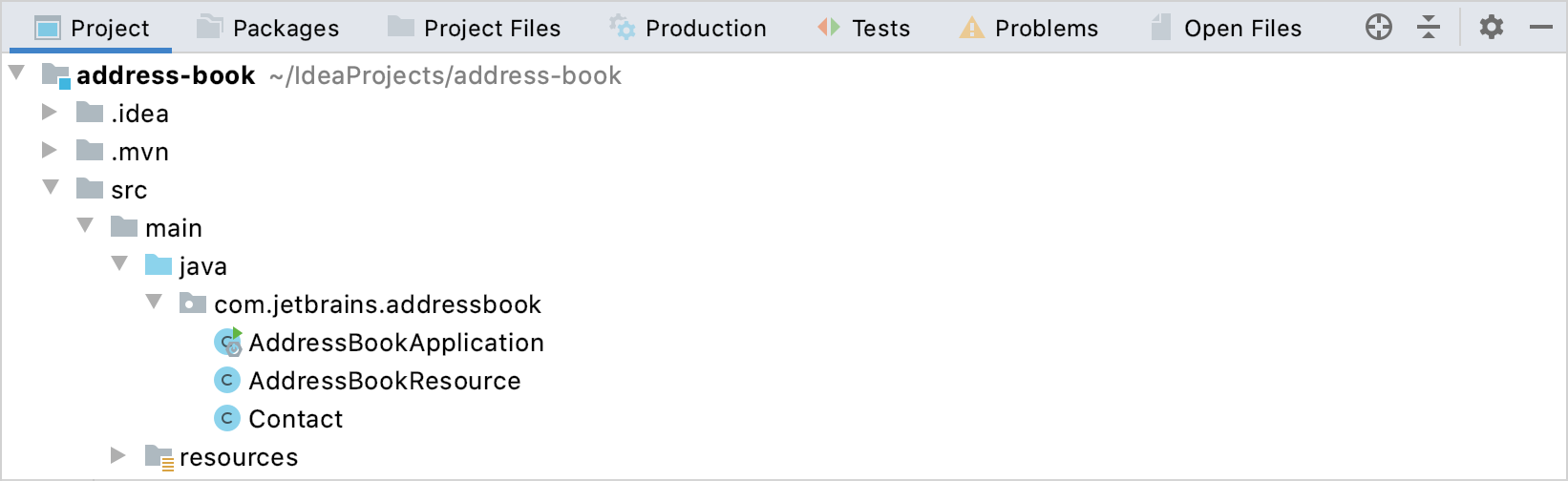Open the Problems tab

(1028, 29)
